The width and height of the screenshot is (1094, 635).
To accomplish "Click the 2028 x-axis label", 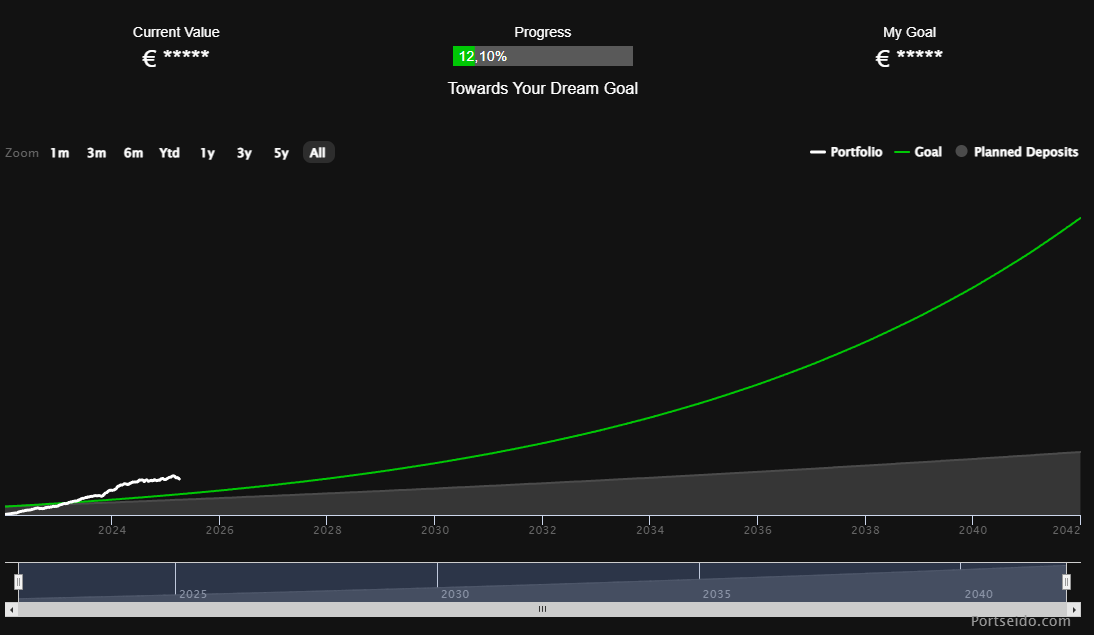I will (327, 530).
